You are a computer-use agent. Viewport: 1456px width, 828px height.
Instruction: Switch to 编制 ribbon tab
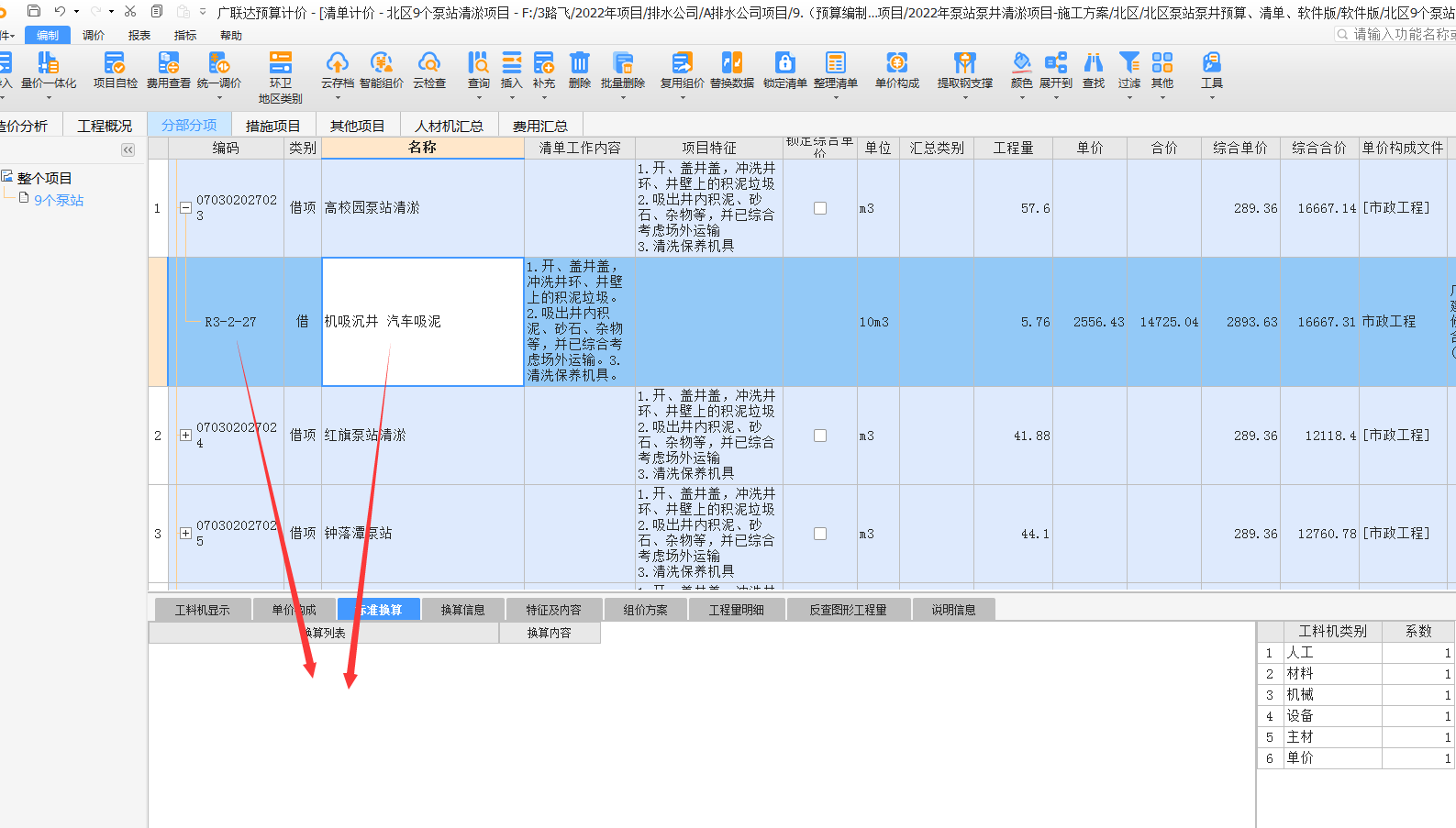(48, 35)
